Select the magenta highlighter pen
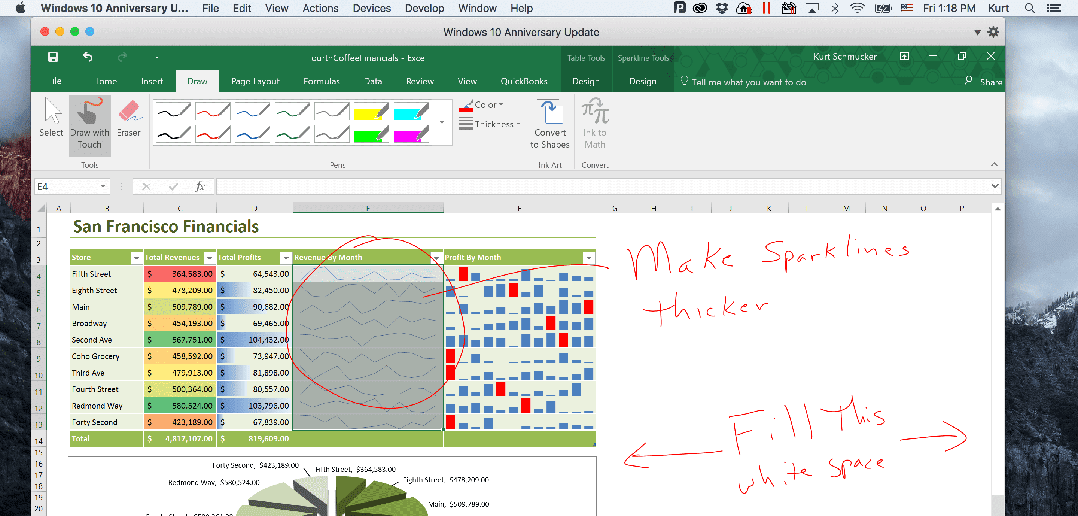The image size is (1078, 516). click(x=412, y=134)
